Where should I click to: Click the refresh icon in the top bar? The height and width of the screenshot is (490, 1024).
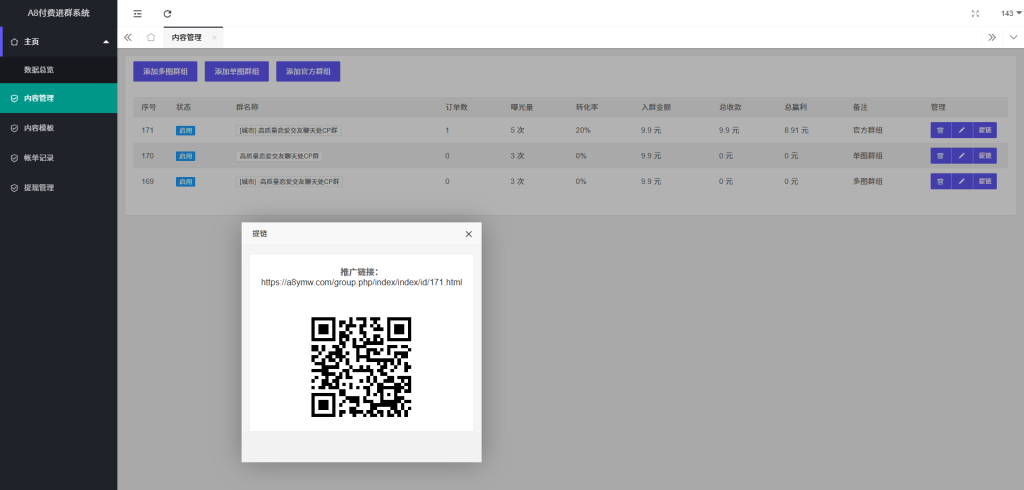[x=167, y=14]
